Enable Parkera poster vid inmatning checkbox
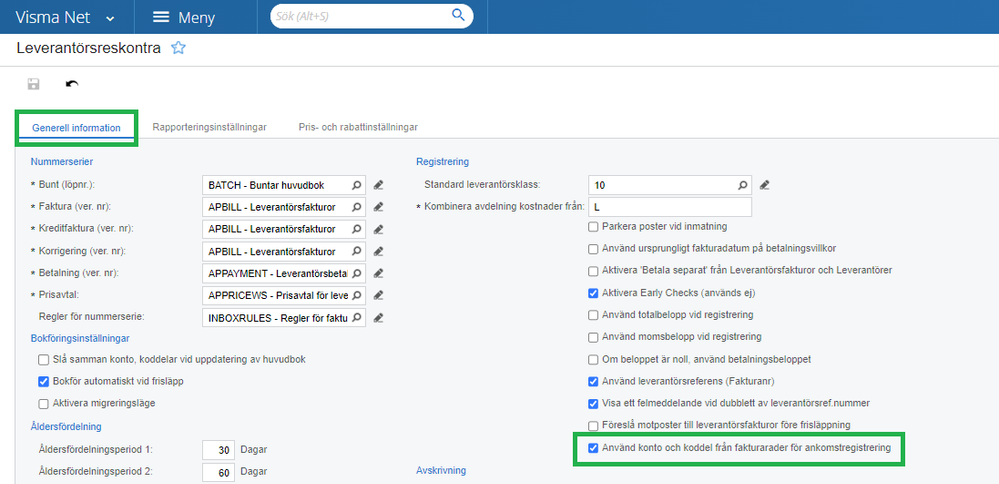Viewport: 999px width, 484px height. (594, 226)
